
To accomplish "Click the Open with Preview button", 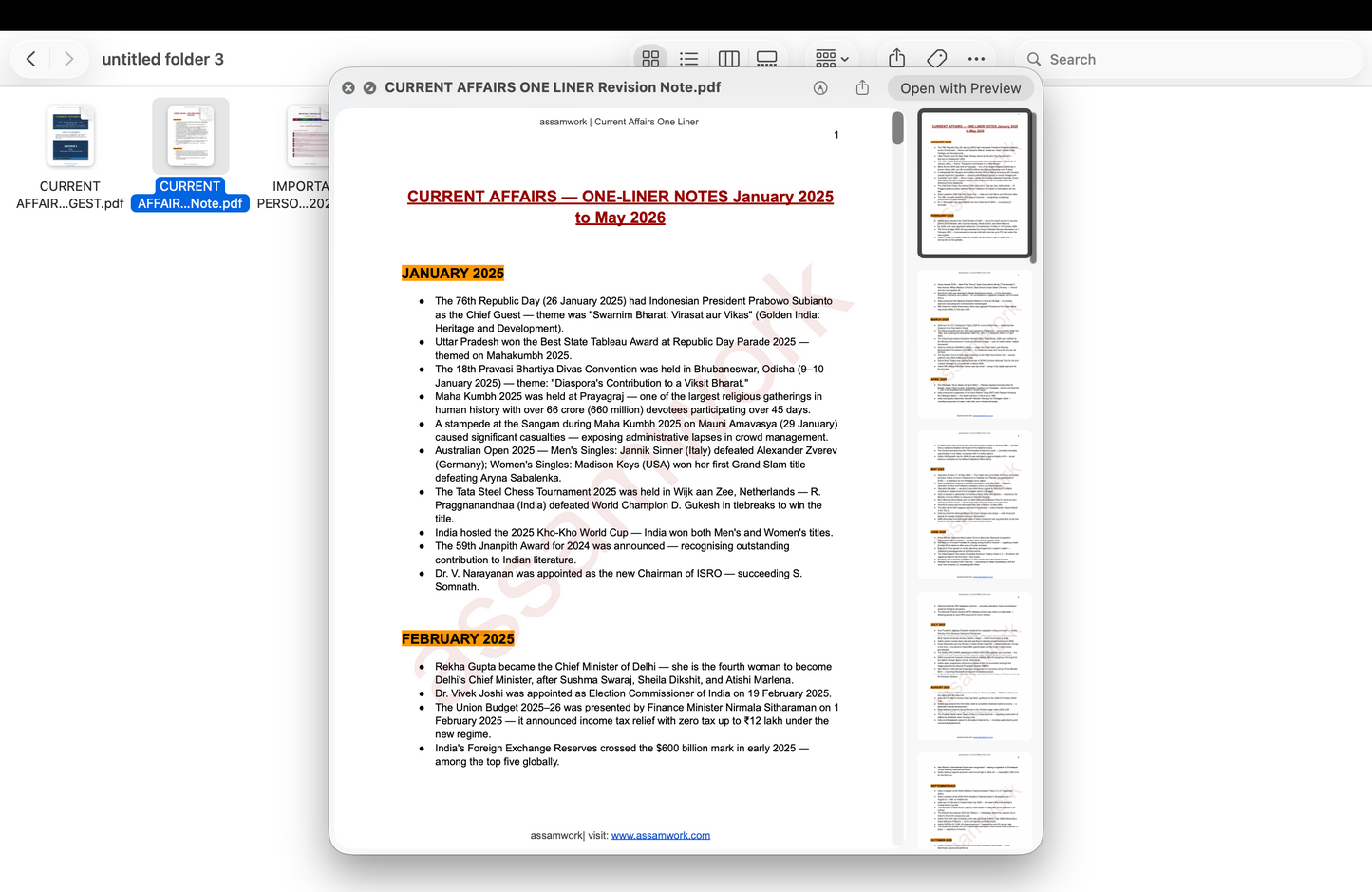I will pos(961,88).
